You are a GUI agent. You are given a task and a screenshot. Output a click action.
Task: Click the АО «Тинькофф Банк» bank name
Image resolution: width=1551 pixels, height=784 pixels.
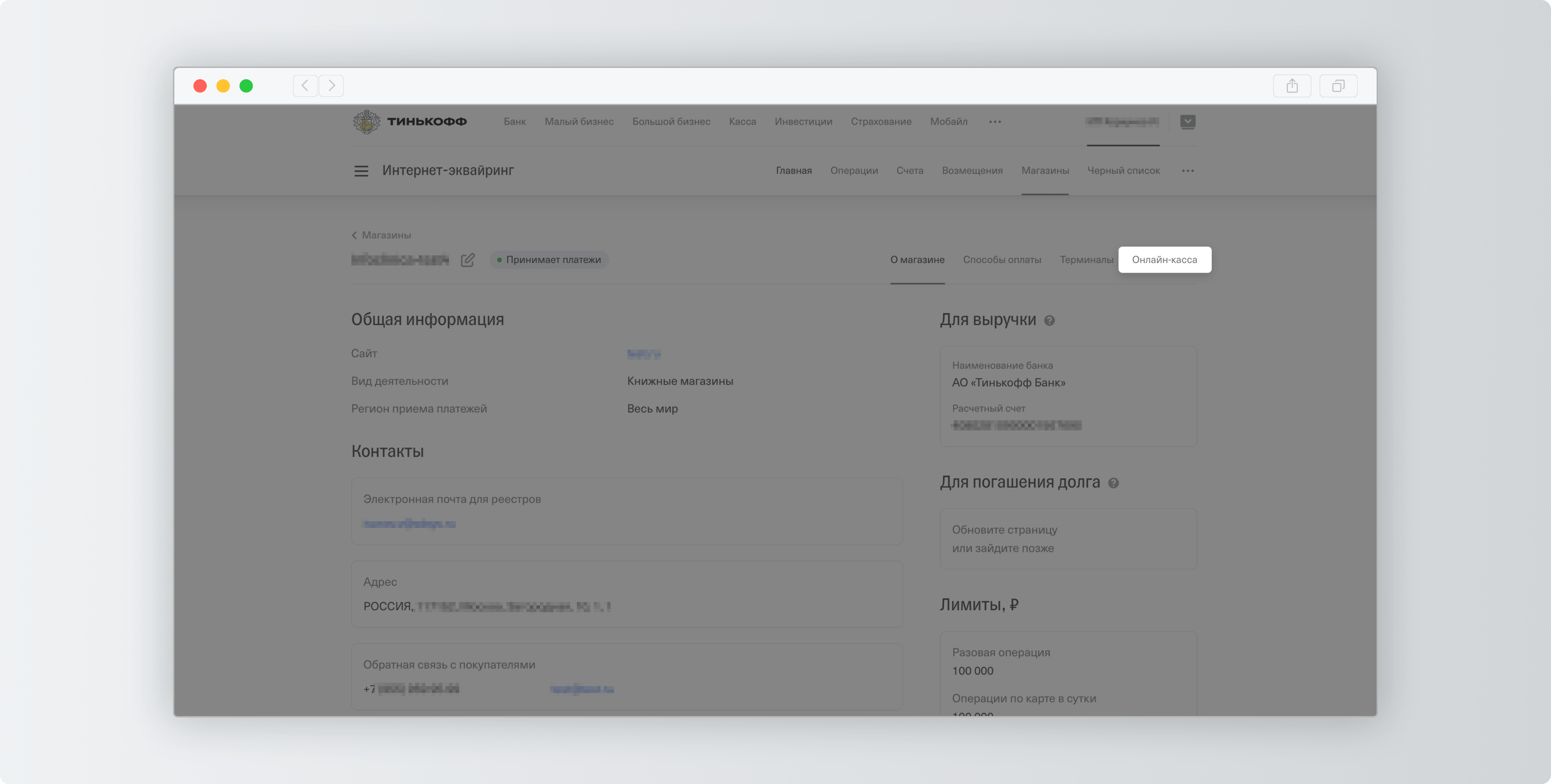(1008, 383)
